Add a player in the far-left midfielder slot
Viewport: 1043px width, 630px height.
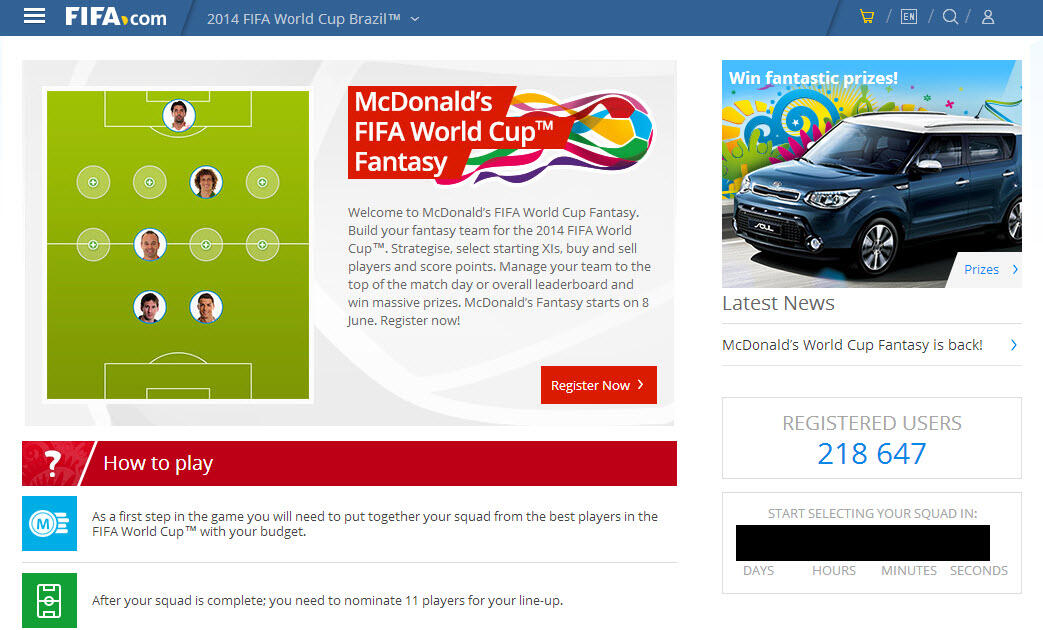[93, 245]
